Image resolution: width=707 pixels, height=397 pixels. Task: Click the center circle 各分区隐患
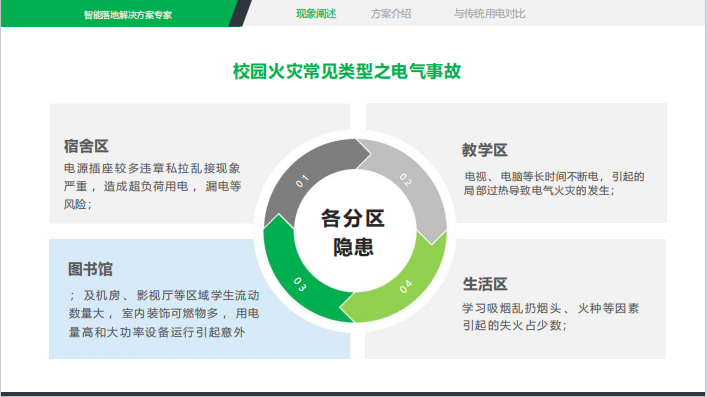(x=353, y=232)
